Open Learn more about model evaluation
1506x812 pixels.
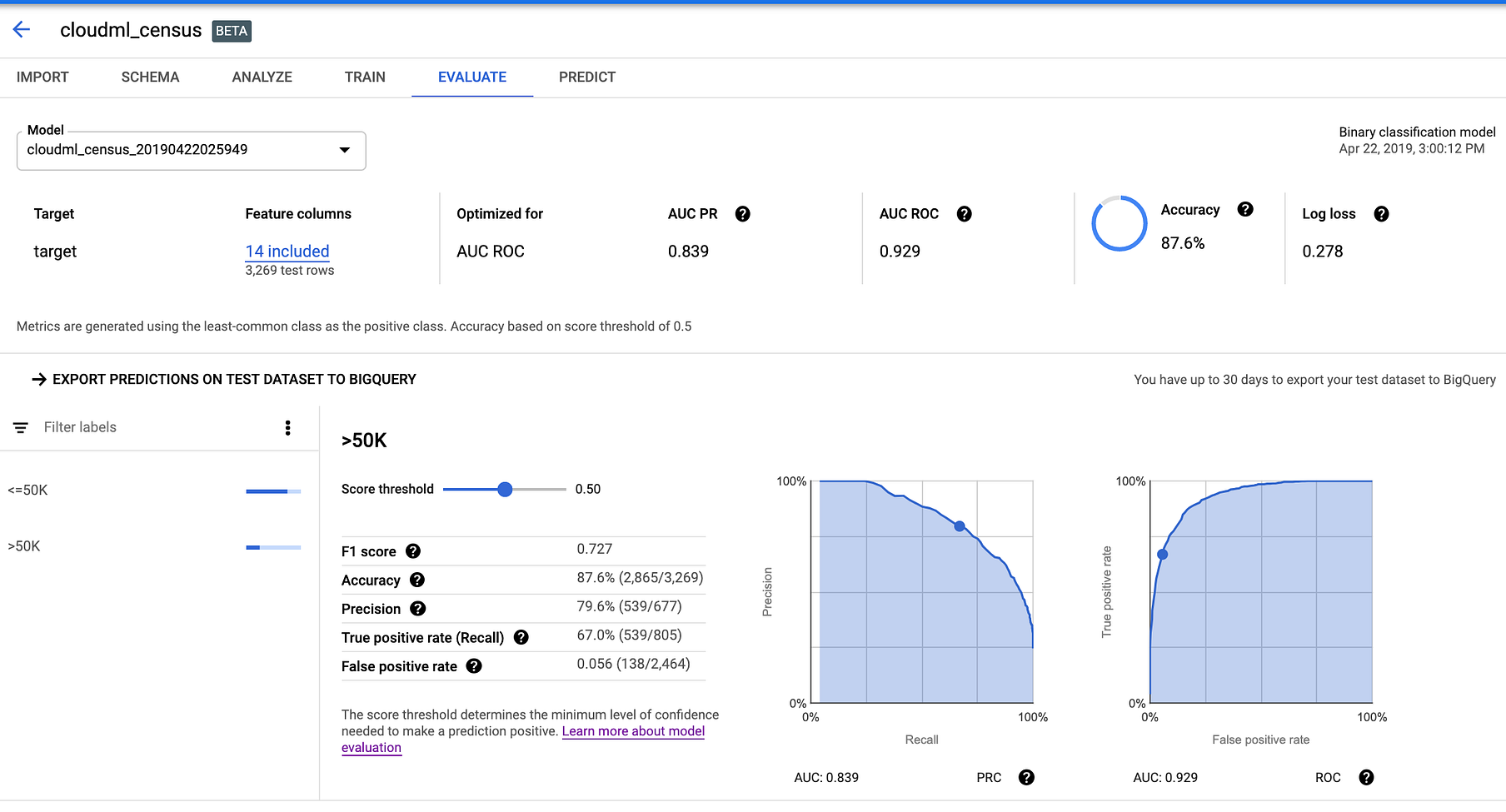pyautogui.click(x=633, y=730)
